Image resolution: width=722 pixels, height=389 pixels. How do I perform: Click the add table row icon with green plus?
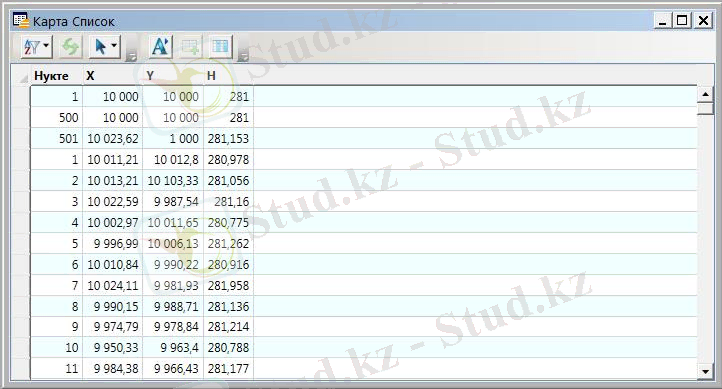[x=190, y=46]
